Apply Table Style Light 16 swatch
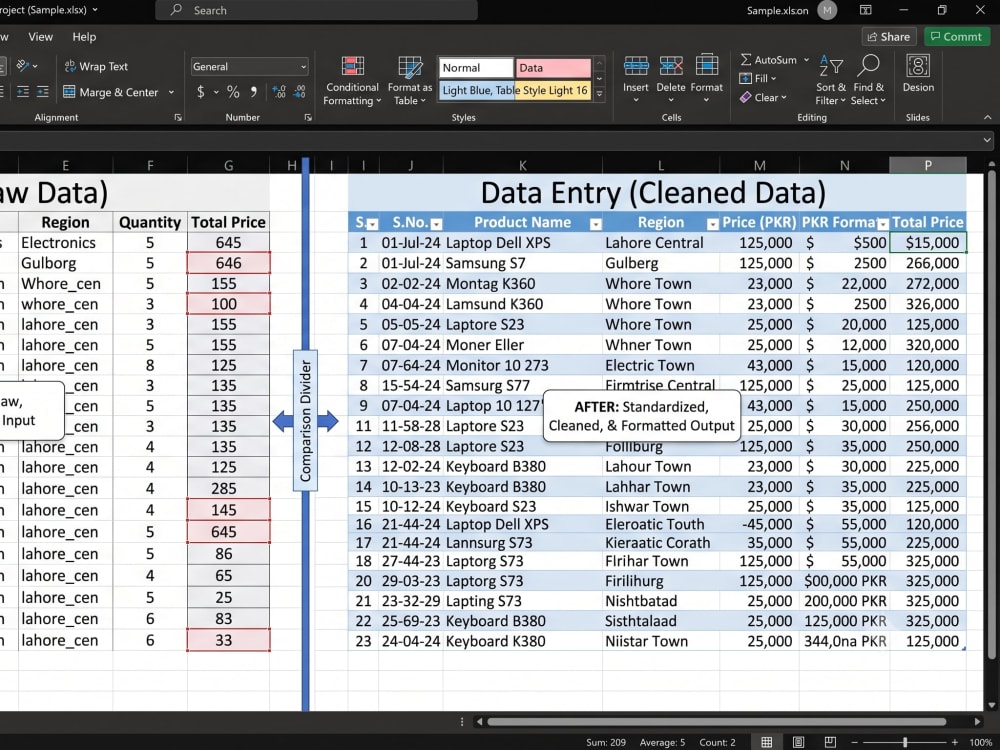 pyautogui.click(x=555, y=91)
